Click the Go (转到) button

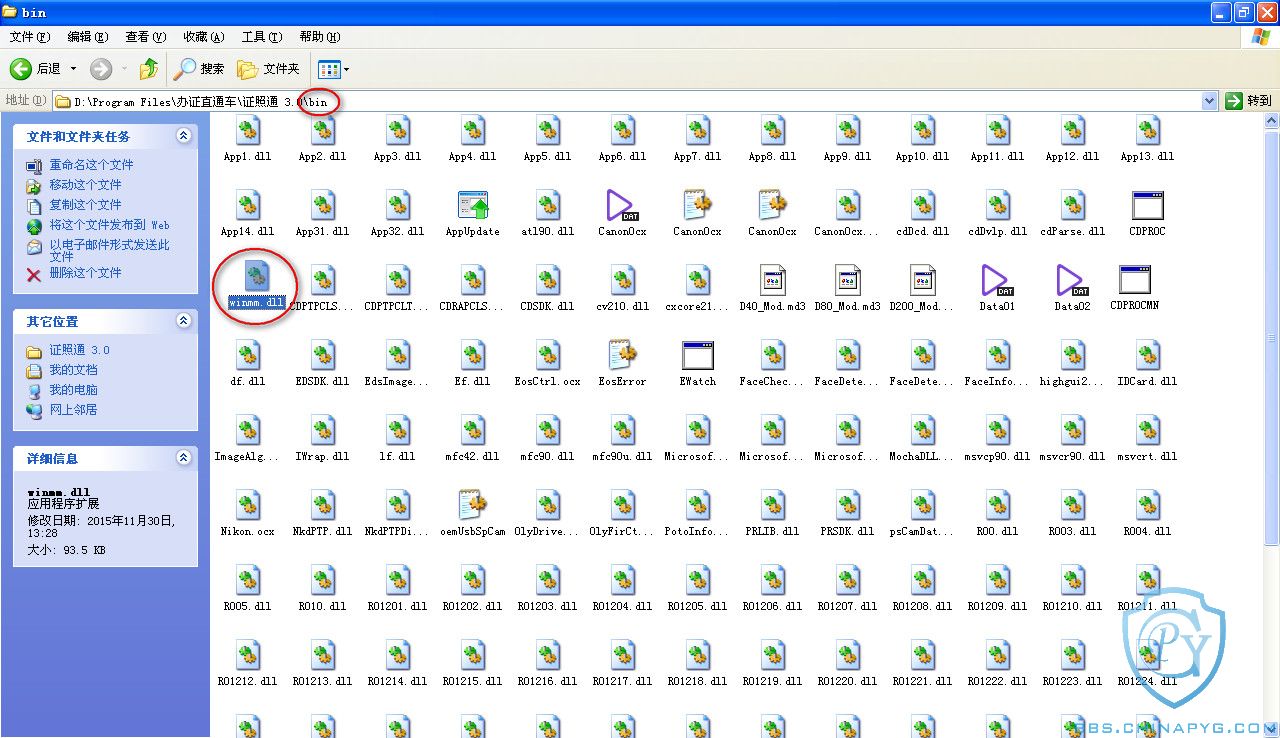point(1249,101)
